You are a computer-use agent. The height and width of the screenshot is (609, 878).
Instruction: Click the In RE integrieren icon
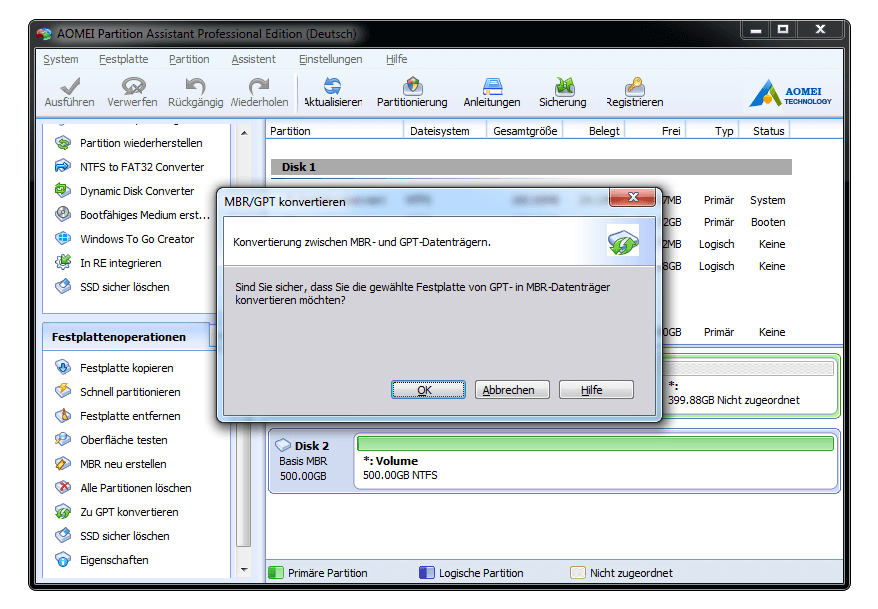coord(63,263)
